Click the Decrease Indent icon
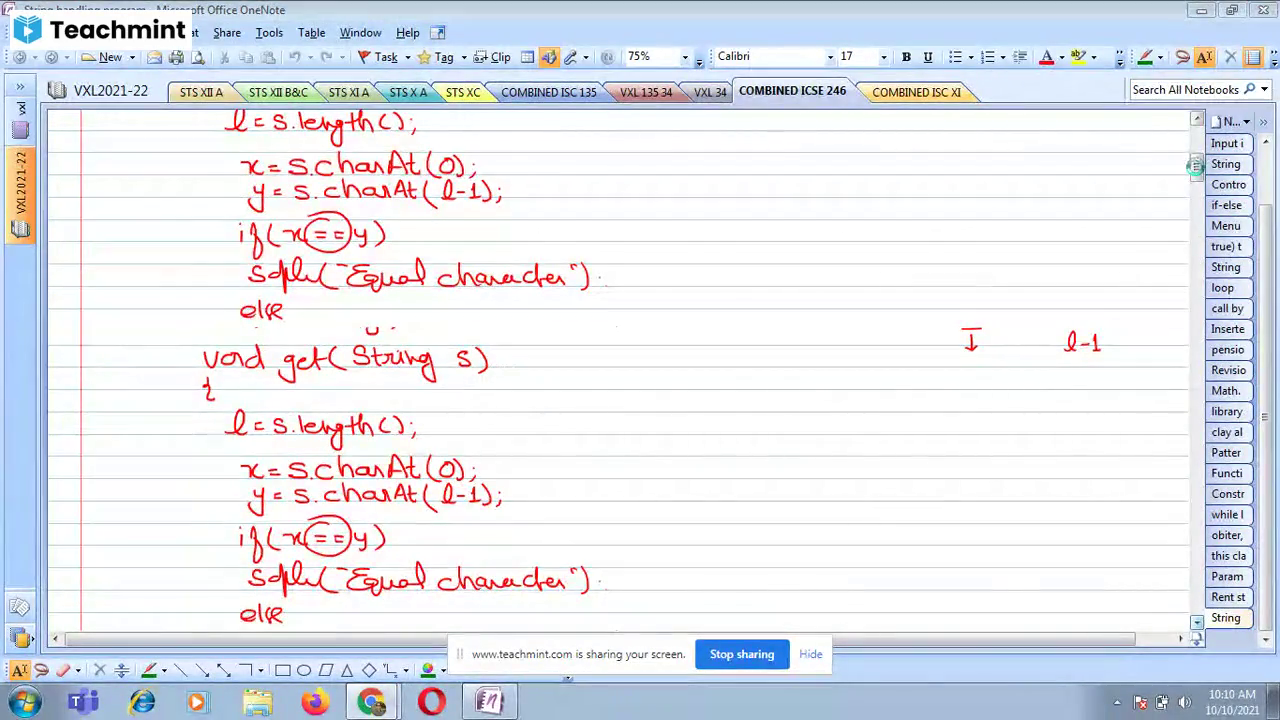The width and height of the screenshot is (1280, 720). point(1020,57)
